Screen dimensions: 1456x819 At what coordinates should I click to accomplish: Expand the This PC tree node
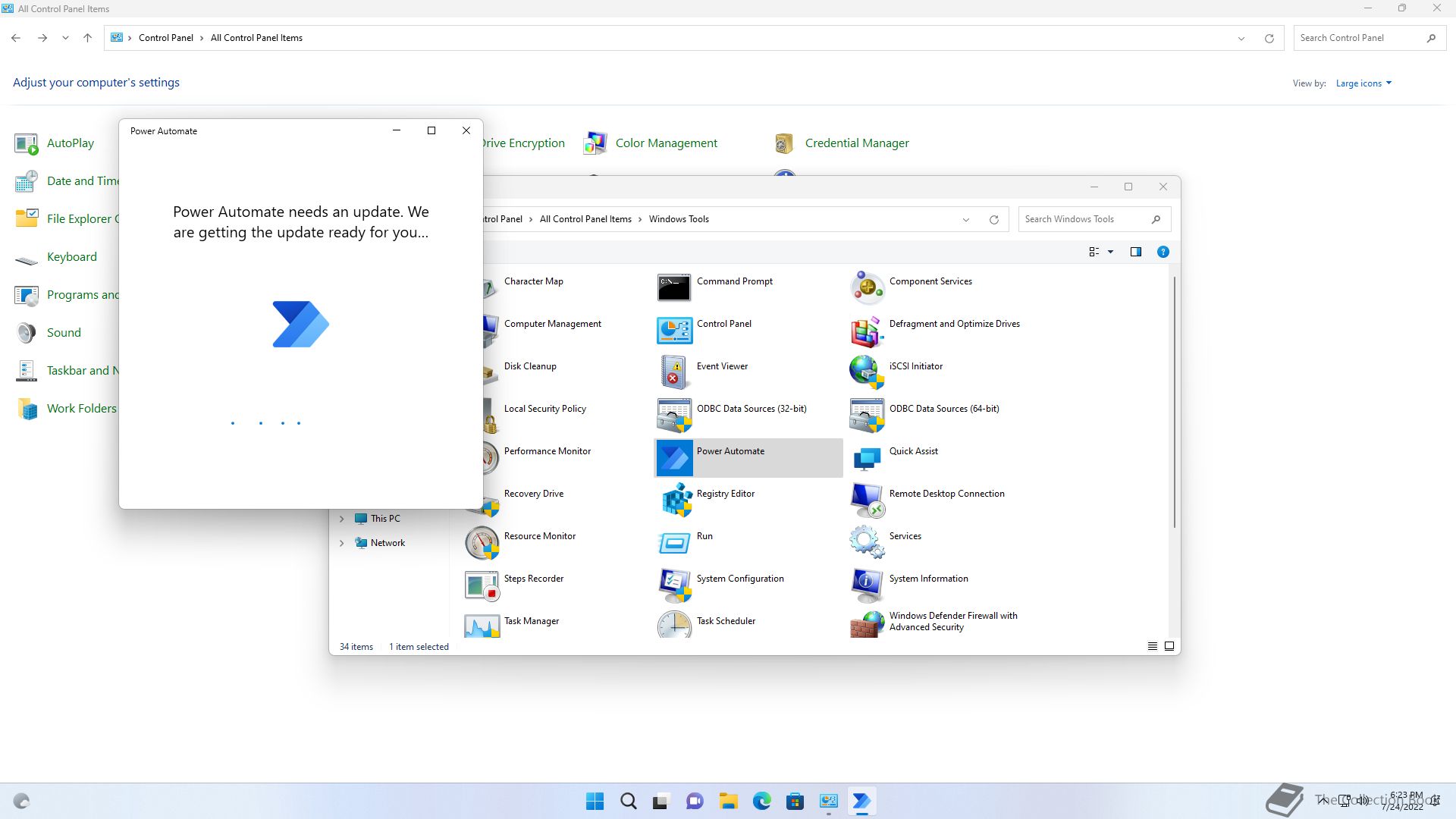coord(341,519)
